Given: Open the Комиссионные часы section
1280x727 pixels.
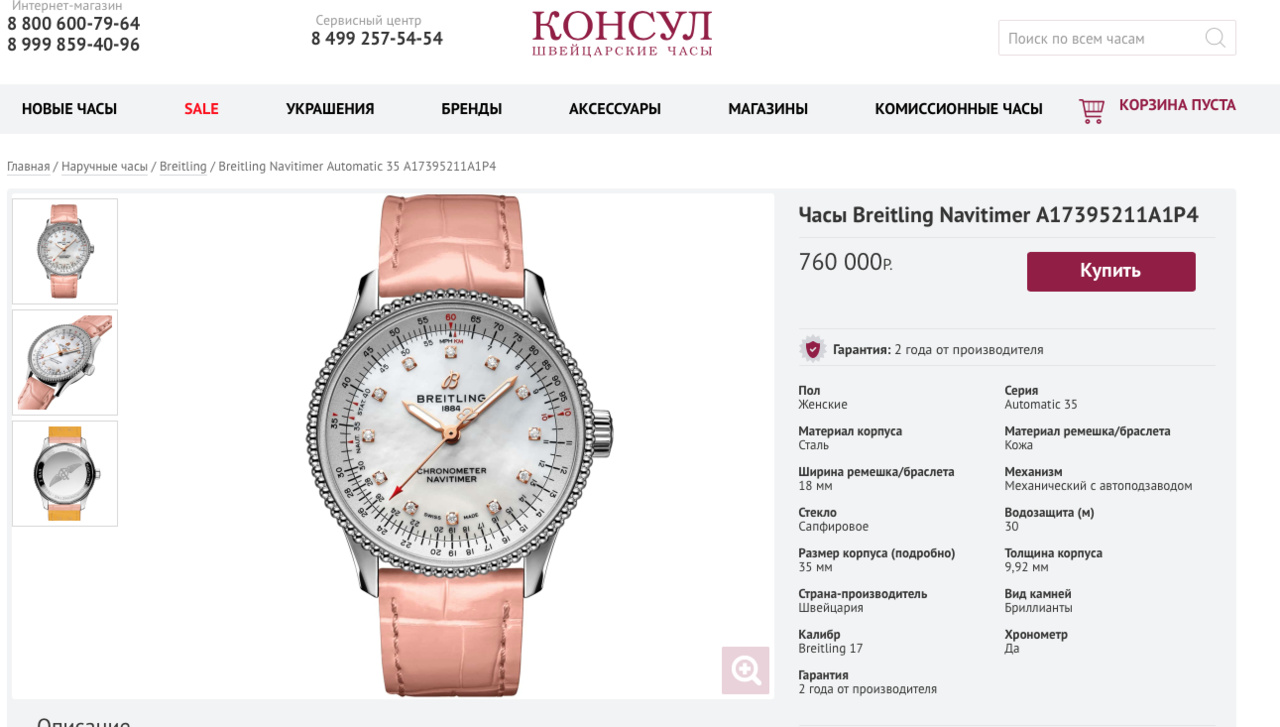Looking at the screenshot, I should pos(959,109).
